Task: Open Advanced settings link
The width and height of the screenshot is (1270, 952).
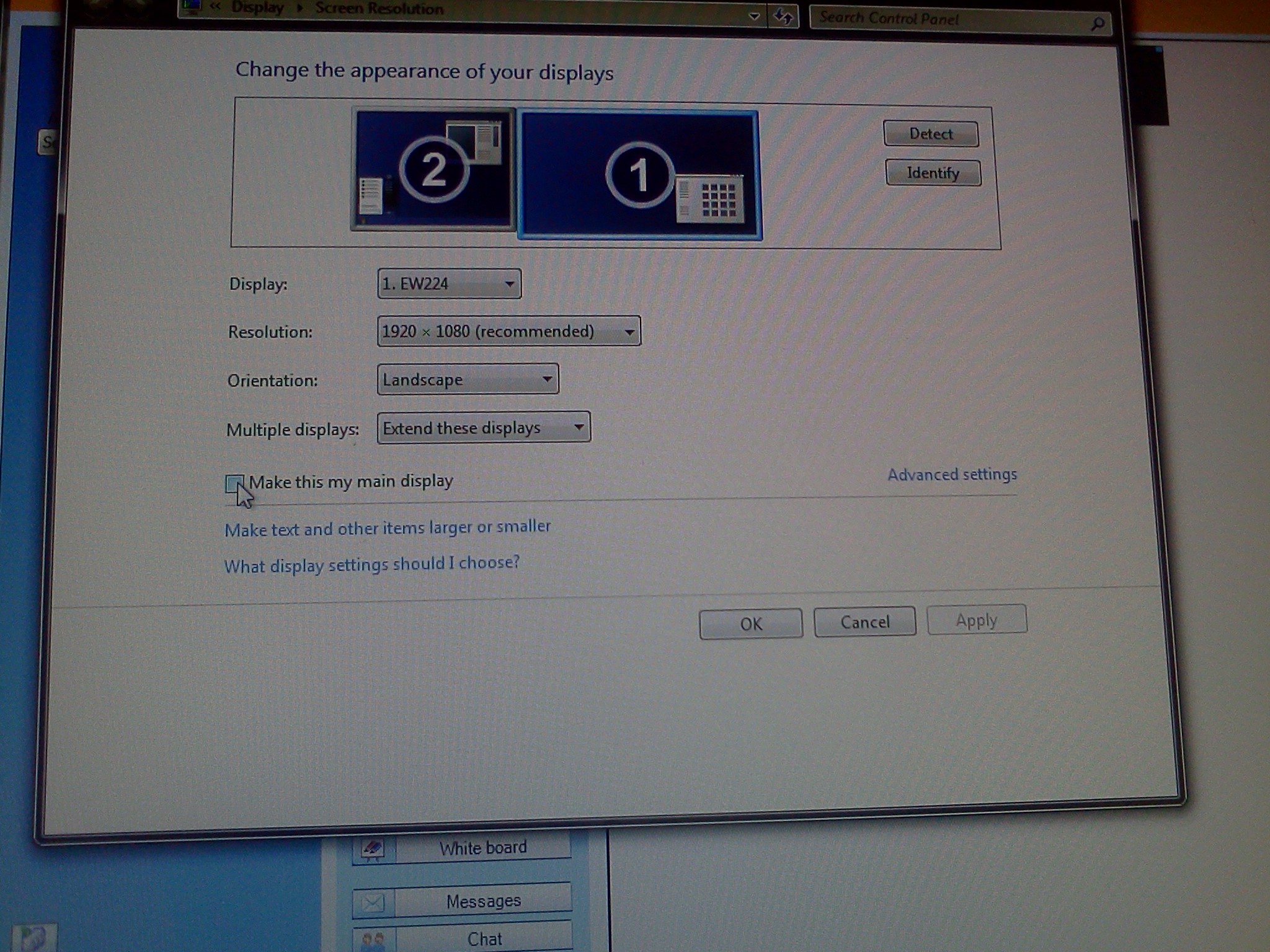Action: point(951,475)
